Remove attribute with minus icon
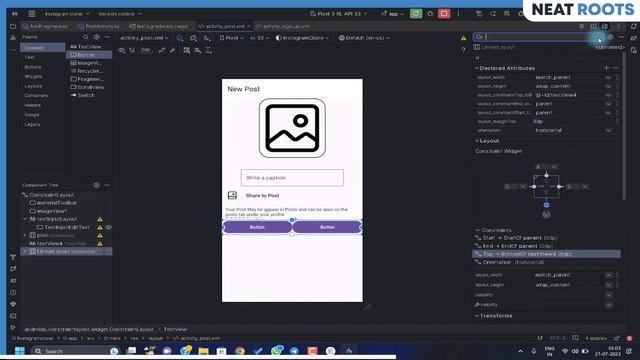The height and width of the screenshot is (360, 640). pyautogui.click(x=616, y=68)
